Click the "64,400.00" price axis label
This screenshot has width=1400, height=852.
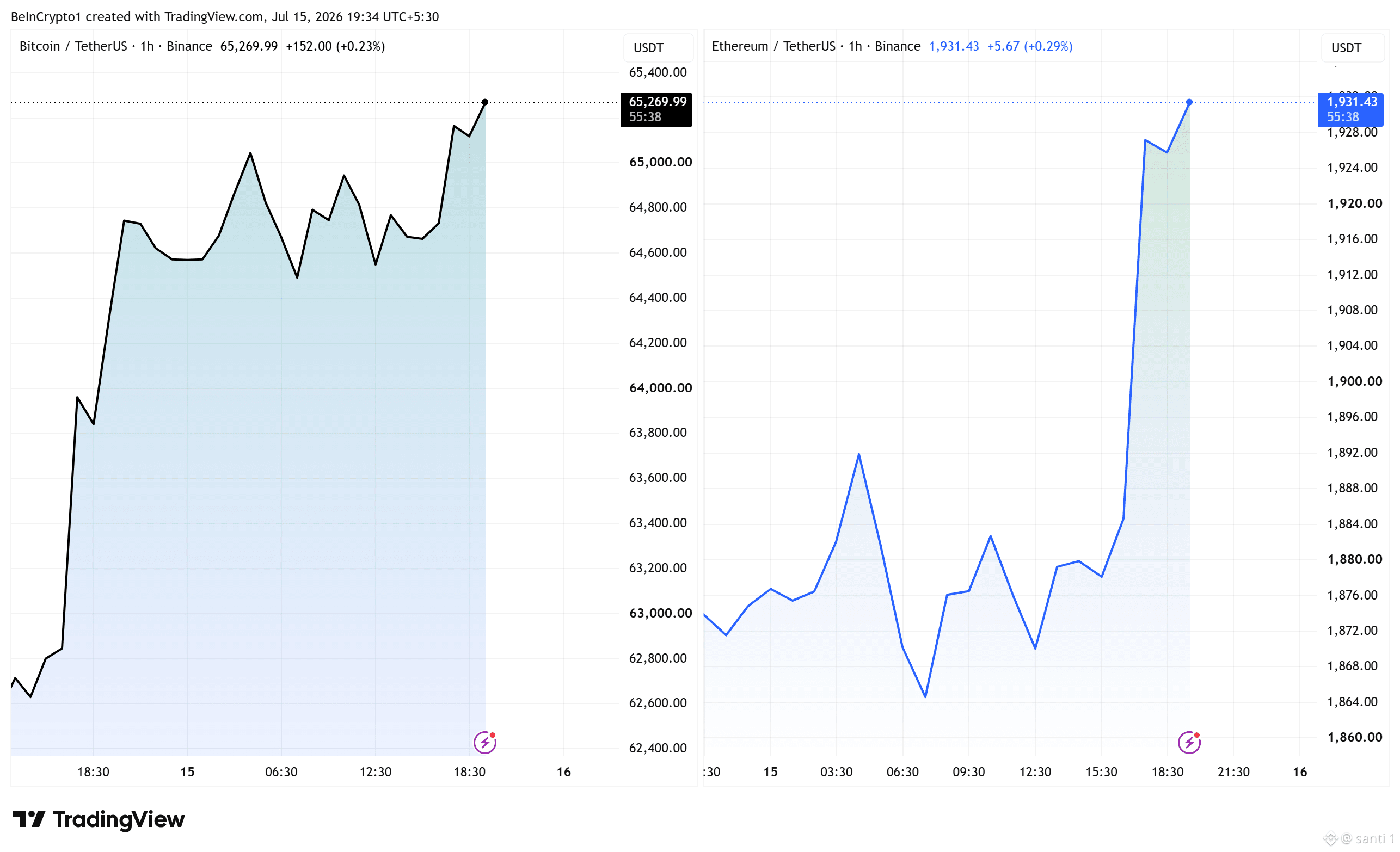[x=658, y=298]
